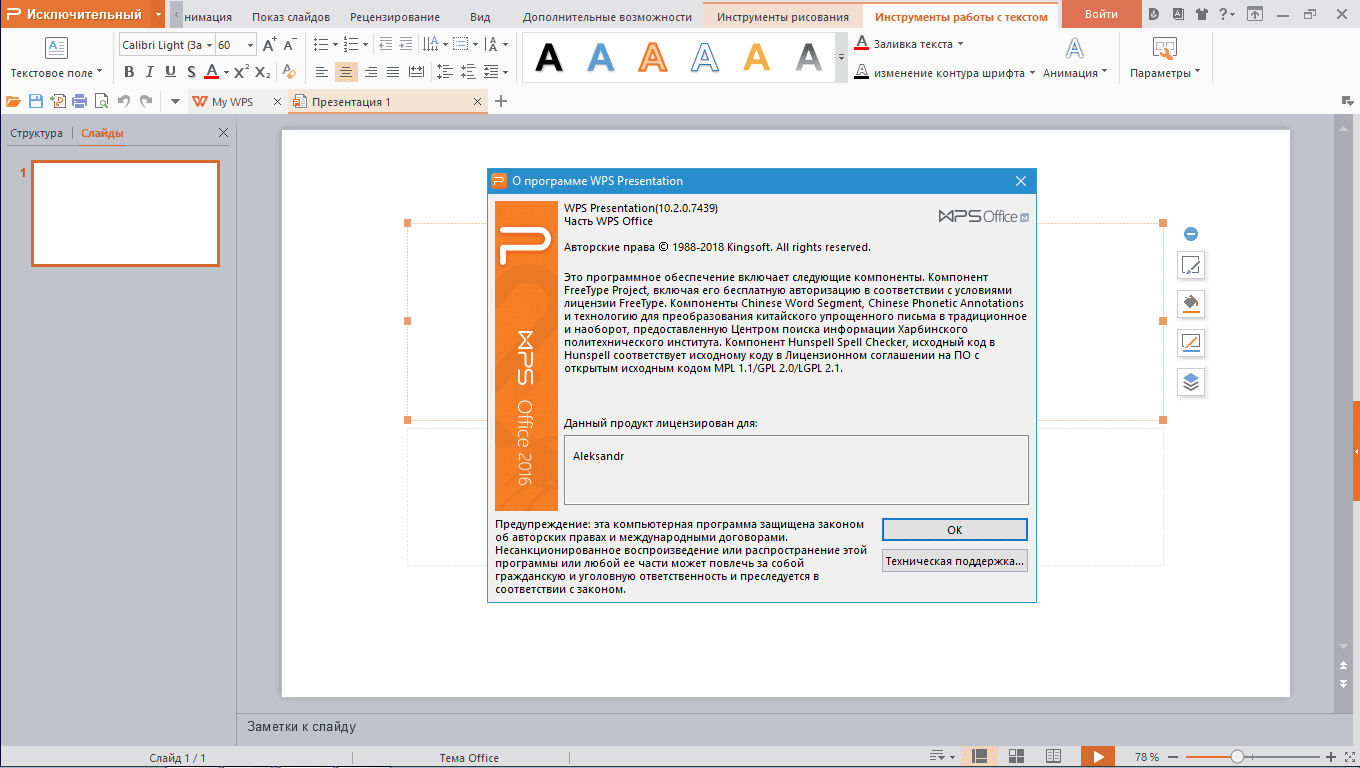Click the paint bucket fill icon beside slide
The height and width of the screenshot is (768, 1360).
tap(1190, 303)
